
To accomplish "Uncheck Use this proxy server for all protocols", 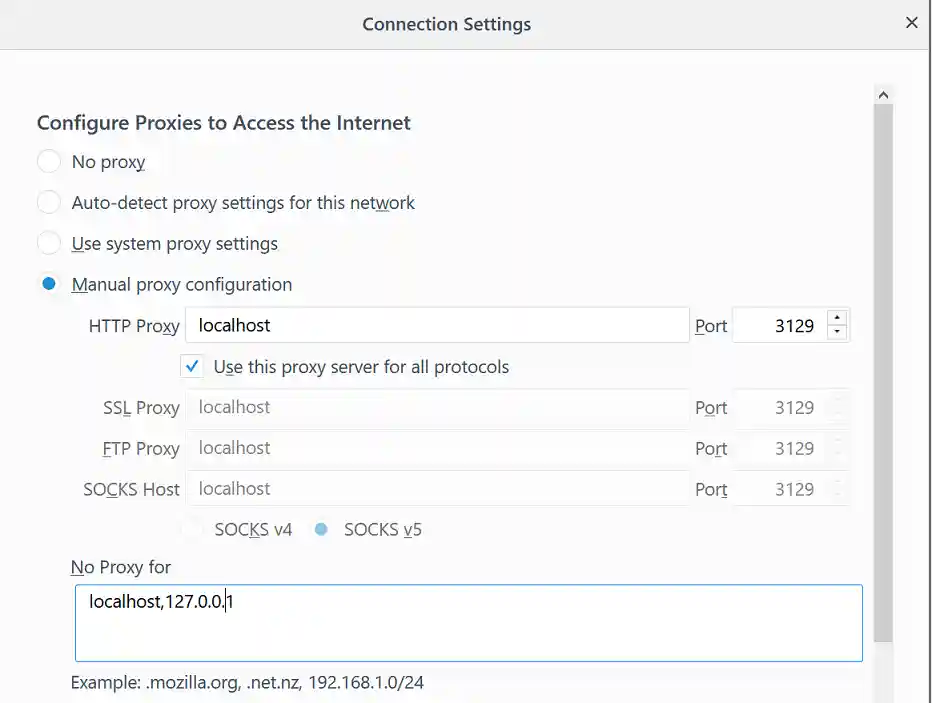I will [x=192, y=367].
